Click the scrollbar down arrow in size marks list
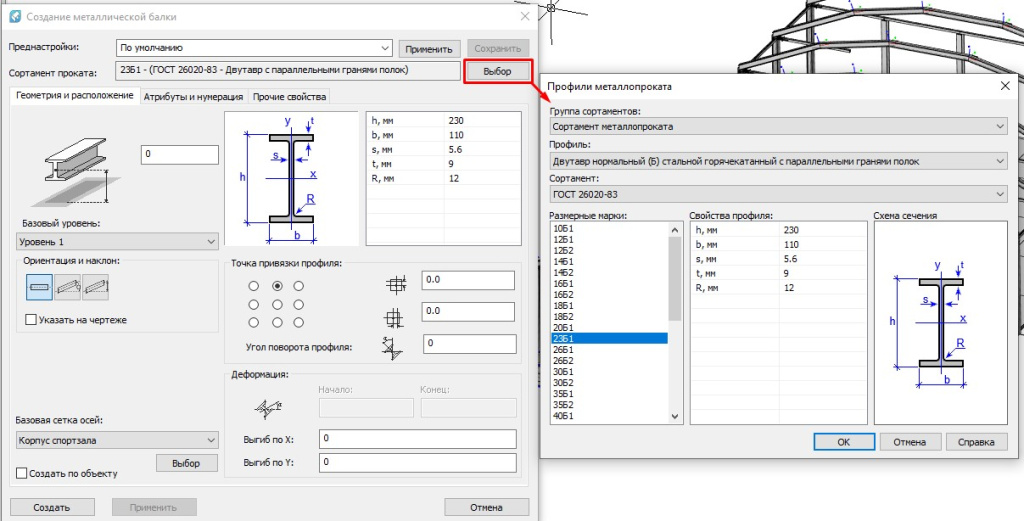This screenshot has width=1024, height=521. 675,417
